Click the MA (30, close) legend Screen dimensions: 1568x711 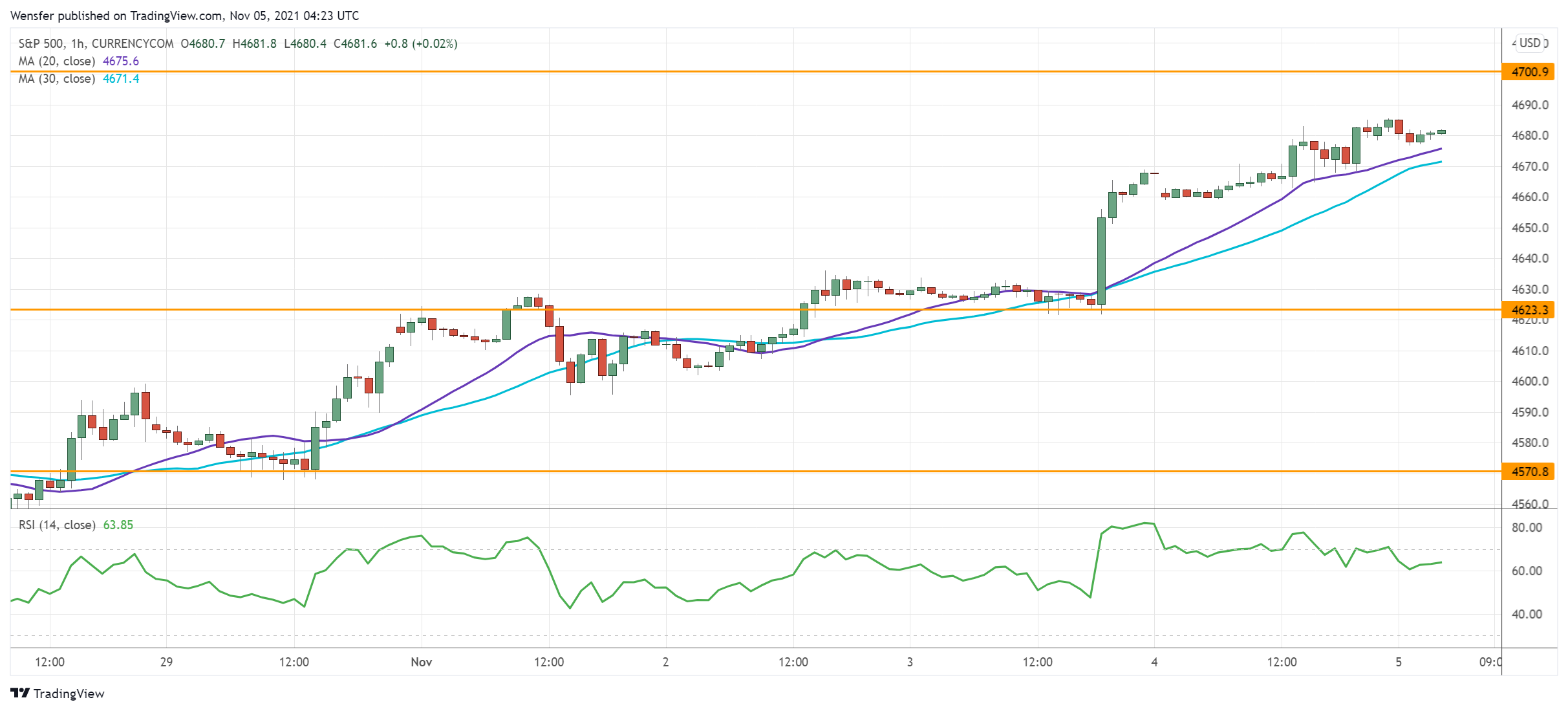click(x=57, y=79)
